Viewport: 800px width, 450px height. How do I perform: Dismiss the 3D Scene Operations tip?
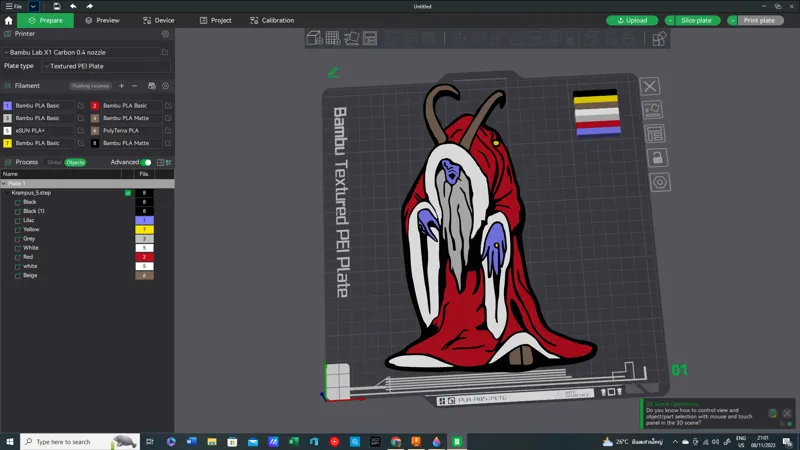[x=787, y=413]
